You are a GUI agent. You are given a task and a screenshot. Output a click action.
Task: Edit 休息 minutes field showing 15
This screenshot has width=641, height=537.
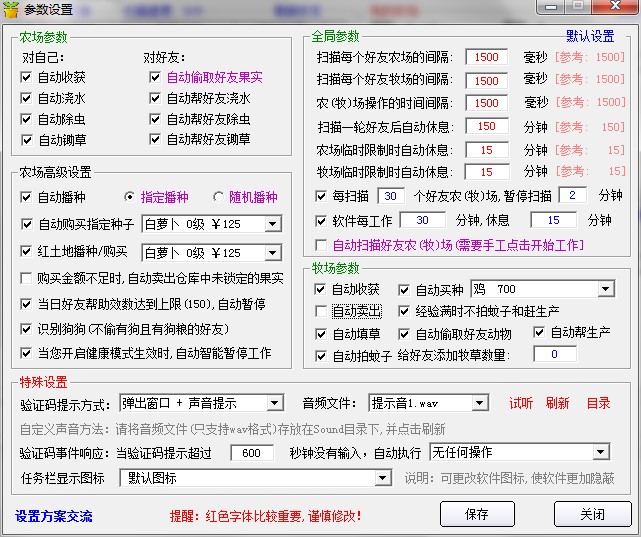[x=554, y=220]
